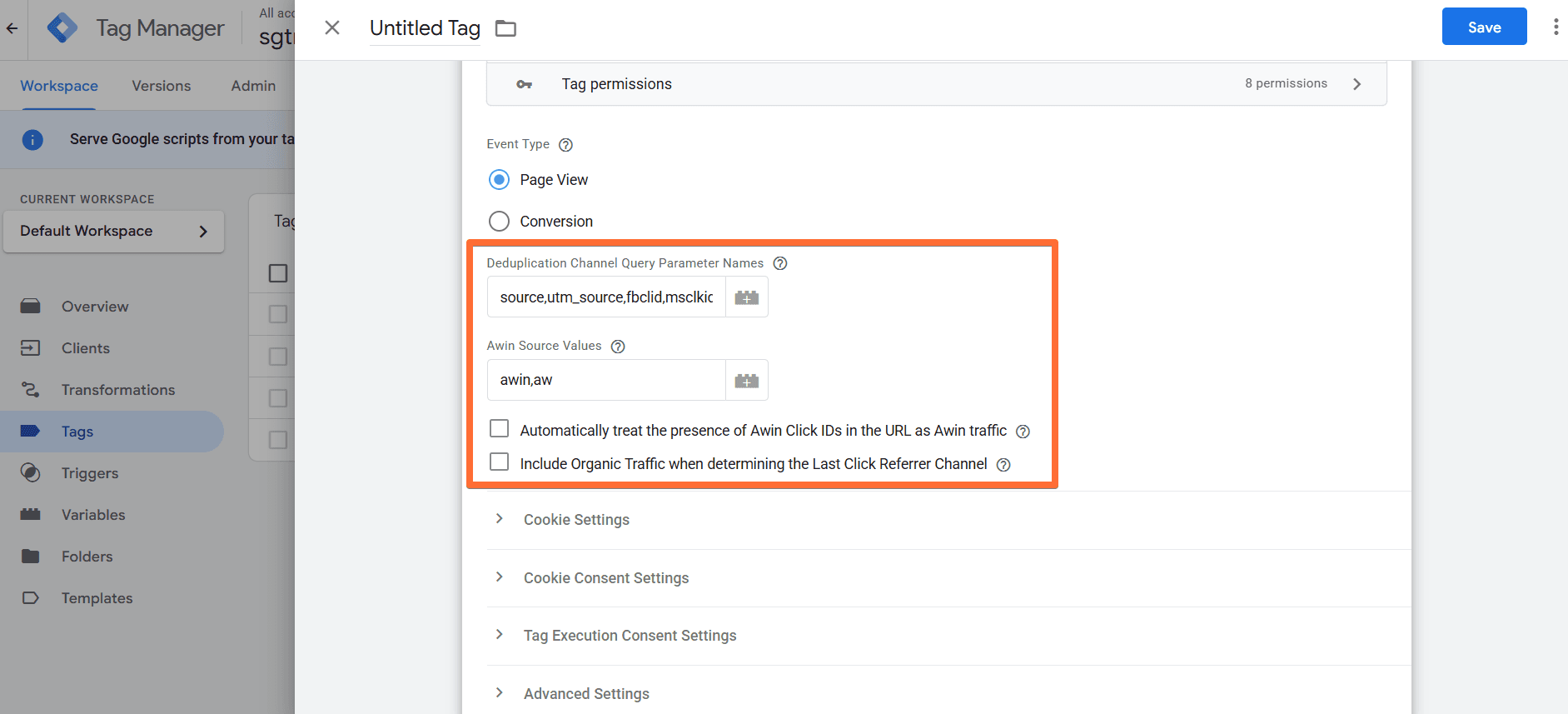Click the Save button

[1484, 27]
